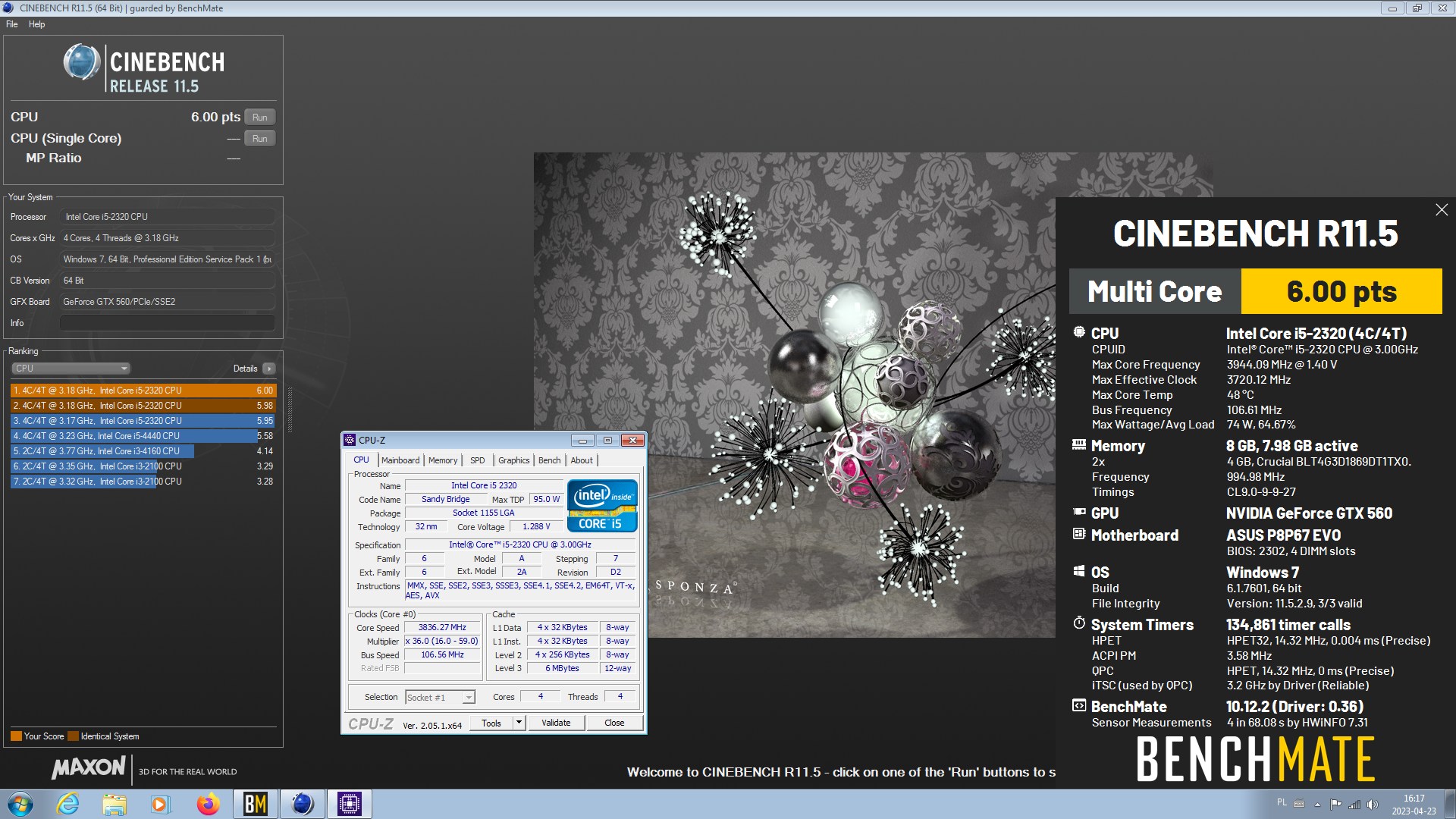Click the 6.00 pts Multi Core score
Screen dimensions: 1456x819
pyautogui.click(x=1341, y=291)
